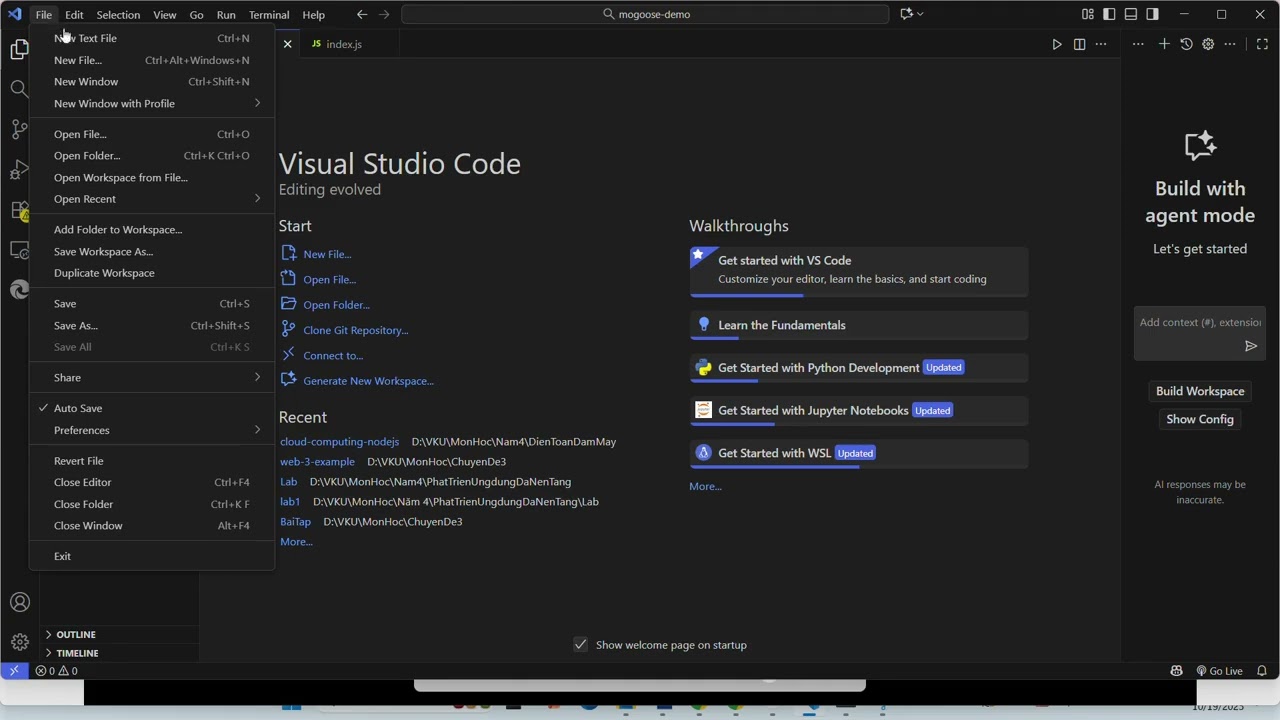
Task: Uncheck Show welcome page on startup
Action: [580, 644]
